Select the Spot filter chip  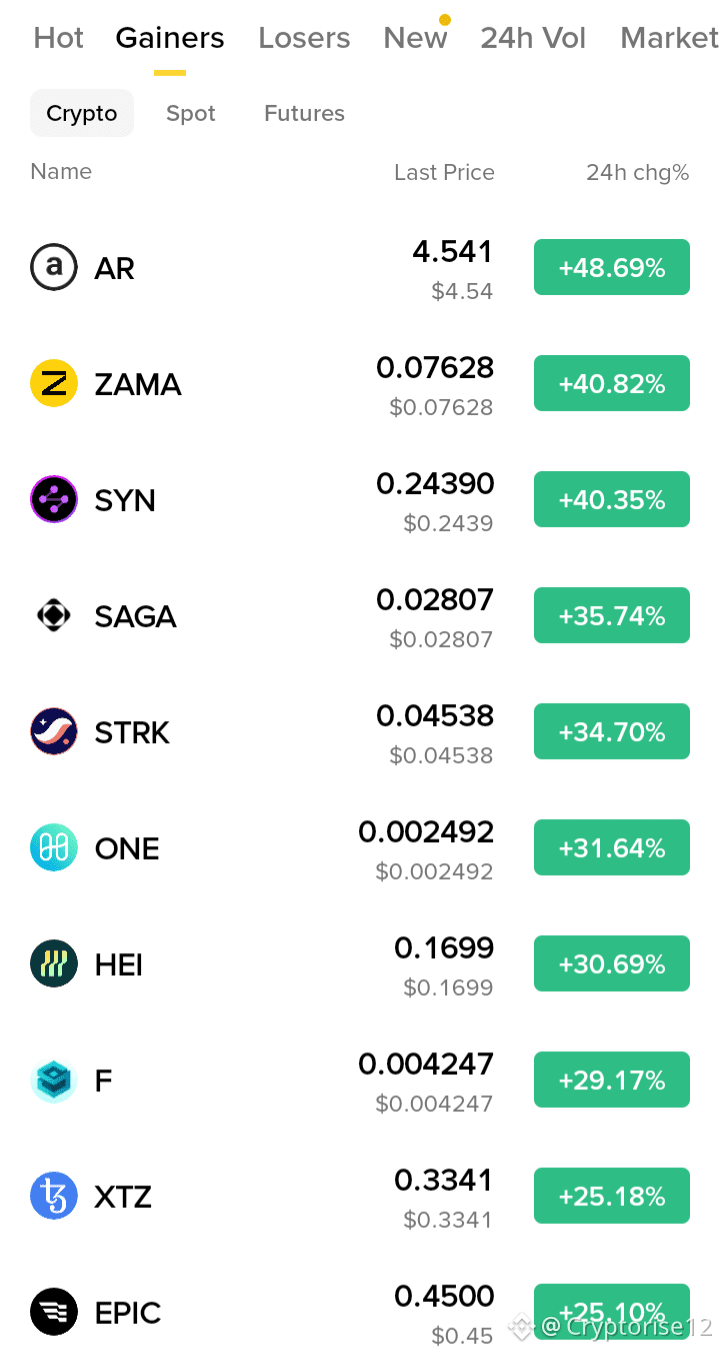coord(191,113)
